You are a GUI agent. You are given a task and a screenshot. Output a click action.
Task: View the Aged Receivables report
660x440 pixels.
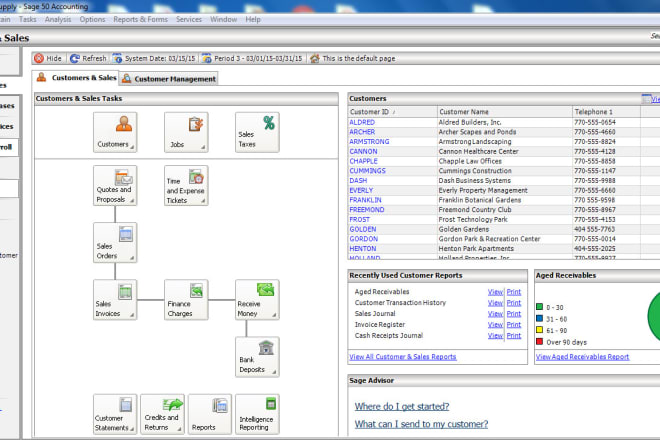(x=495, y=292)
